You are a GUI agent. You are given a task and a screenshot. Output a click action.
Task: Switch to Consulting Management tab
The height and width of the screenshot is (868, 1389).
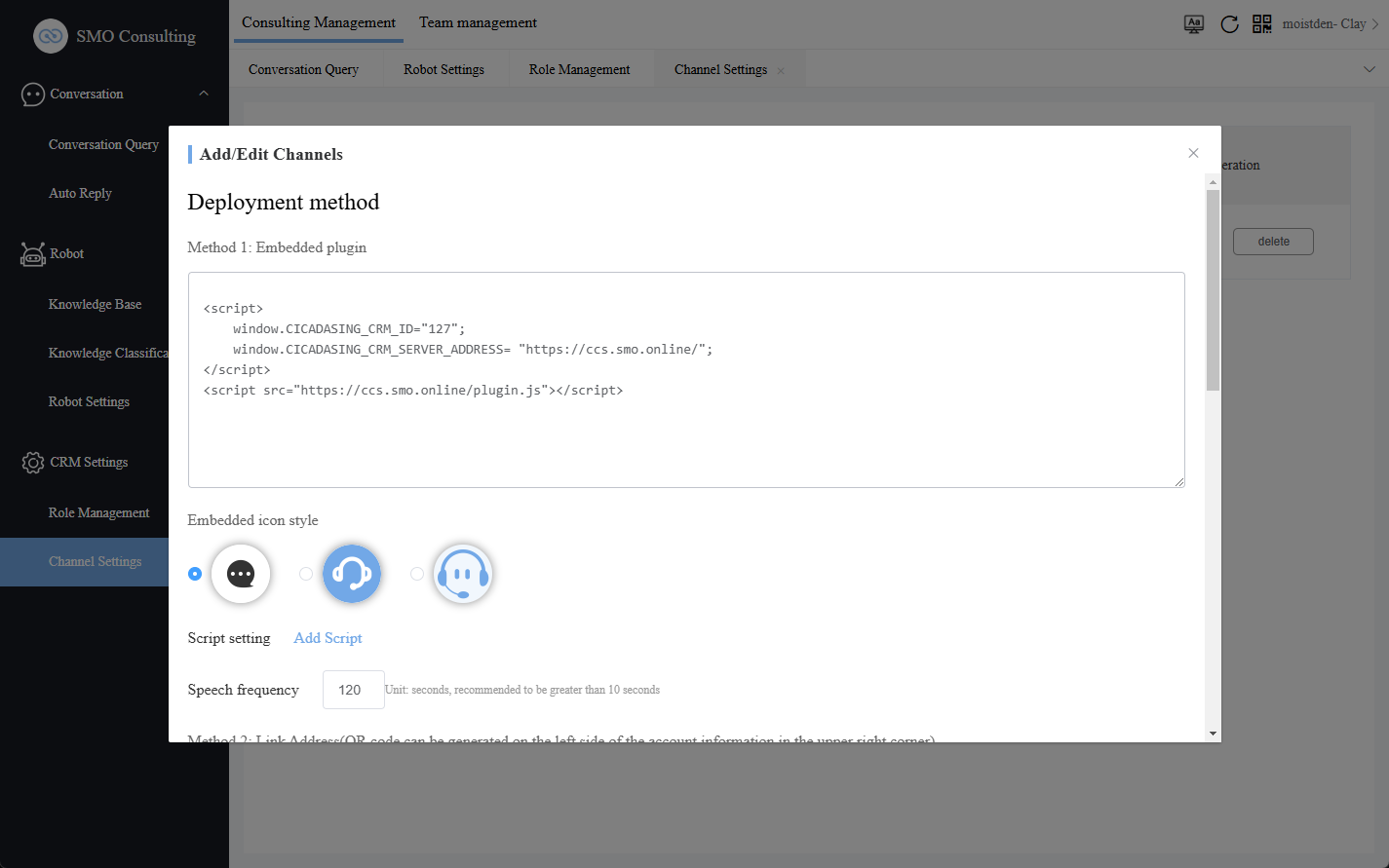click(x=319, y=22)
